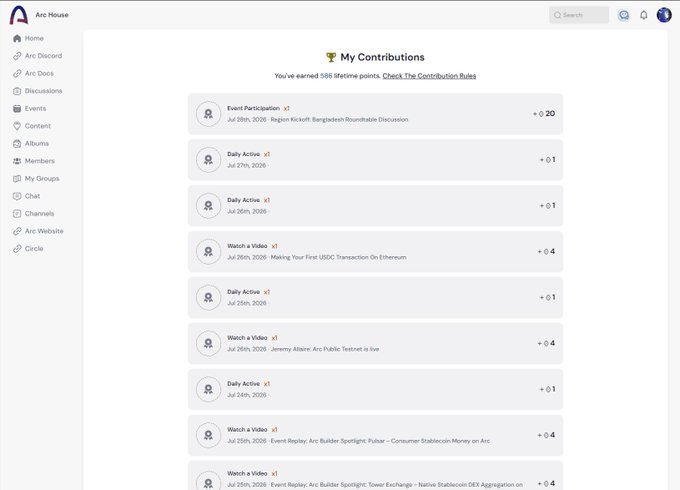This screenshot has width=680, height=490.
Task: Click the Arc Docs link icon
Action: click(17, 73)
